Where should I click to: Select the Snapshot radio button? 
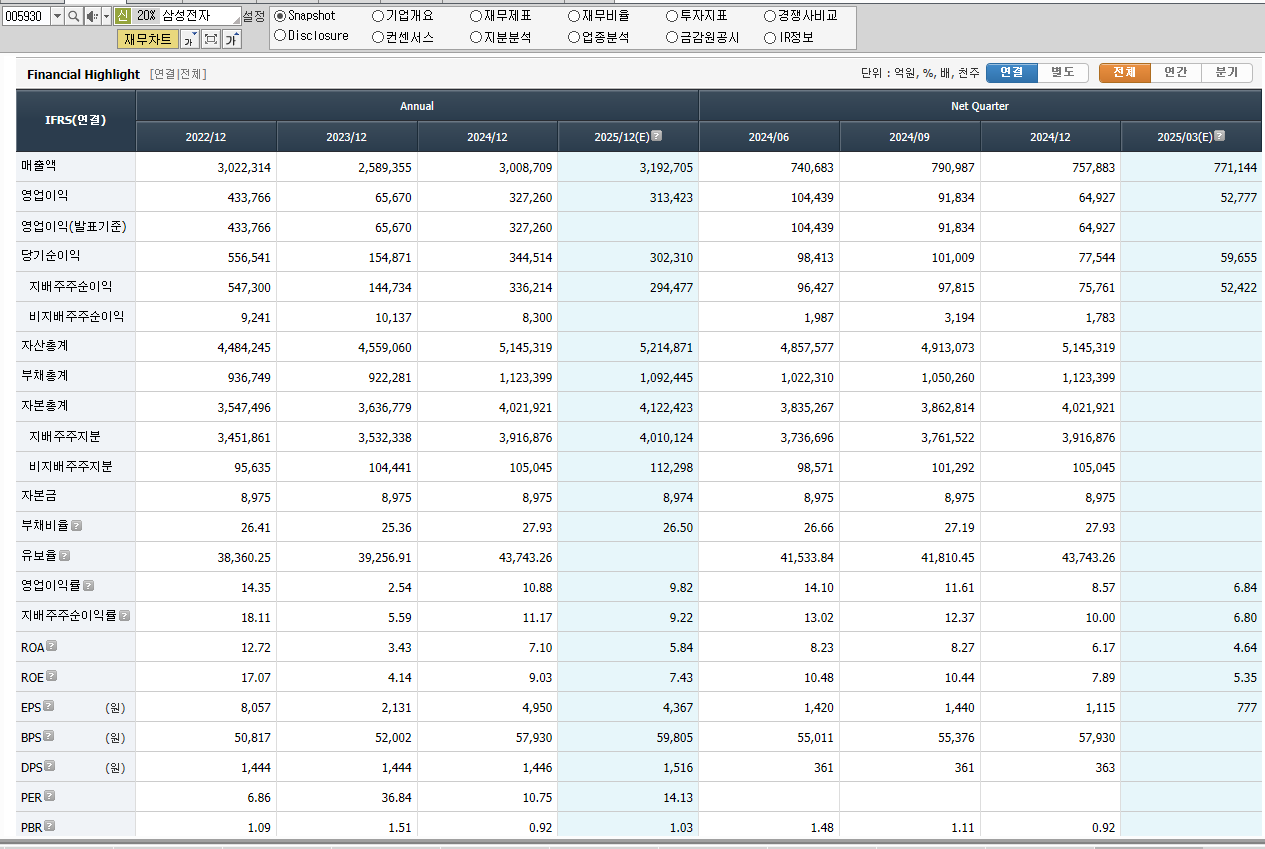(280, 16)
